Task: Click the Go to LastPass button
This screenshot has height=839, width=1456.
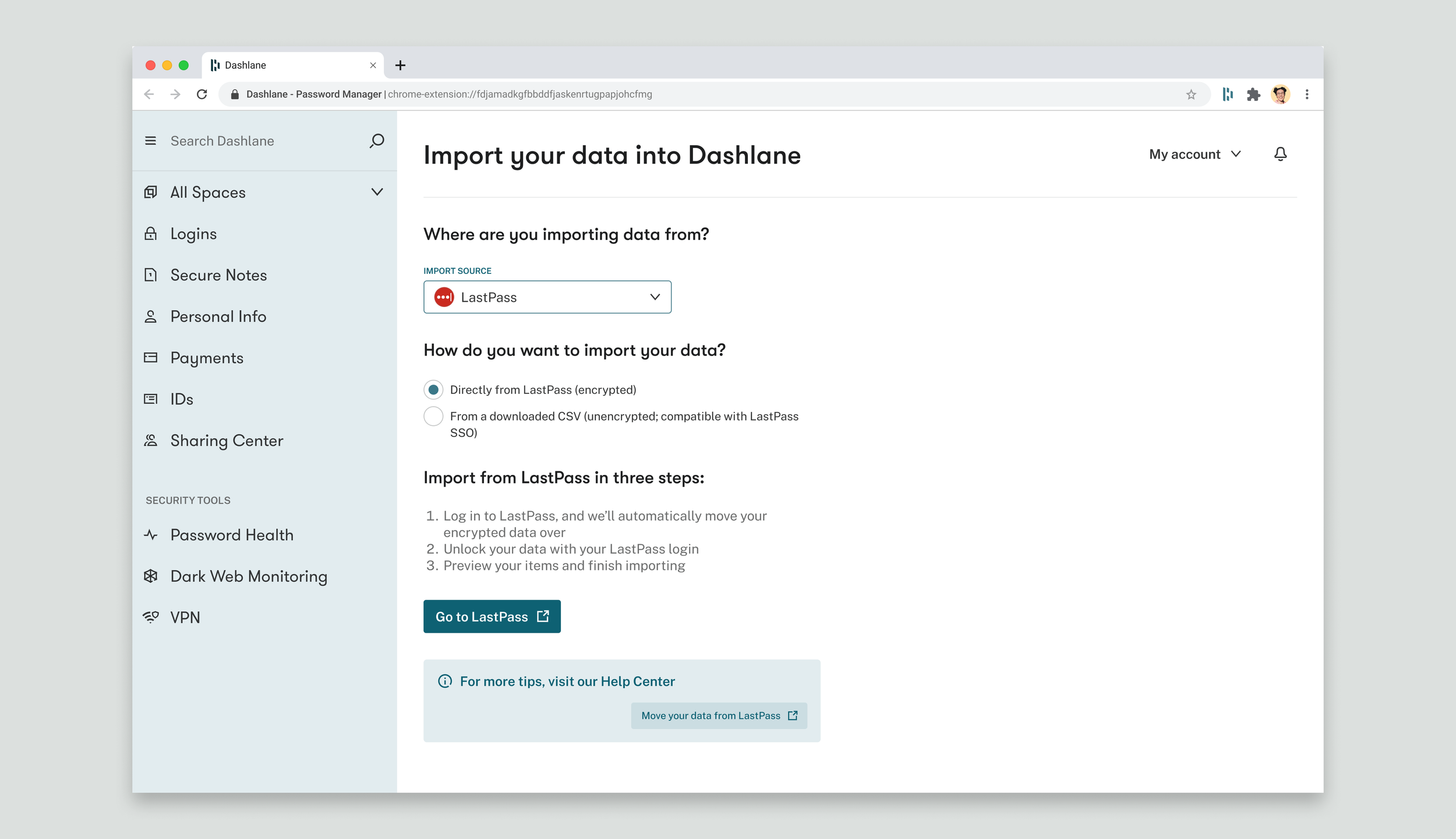Action: point(492,616)
